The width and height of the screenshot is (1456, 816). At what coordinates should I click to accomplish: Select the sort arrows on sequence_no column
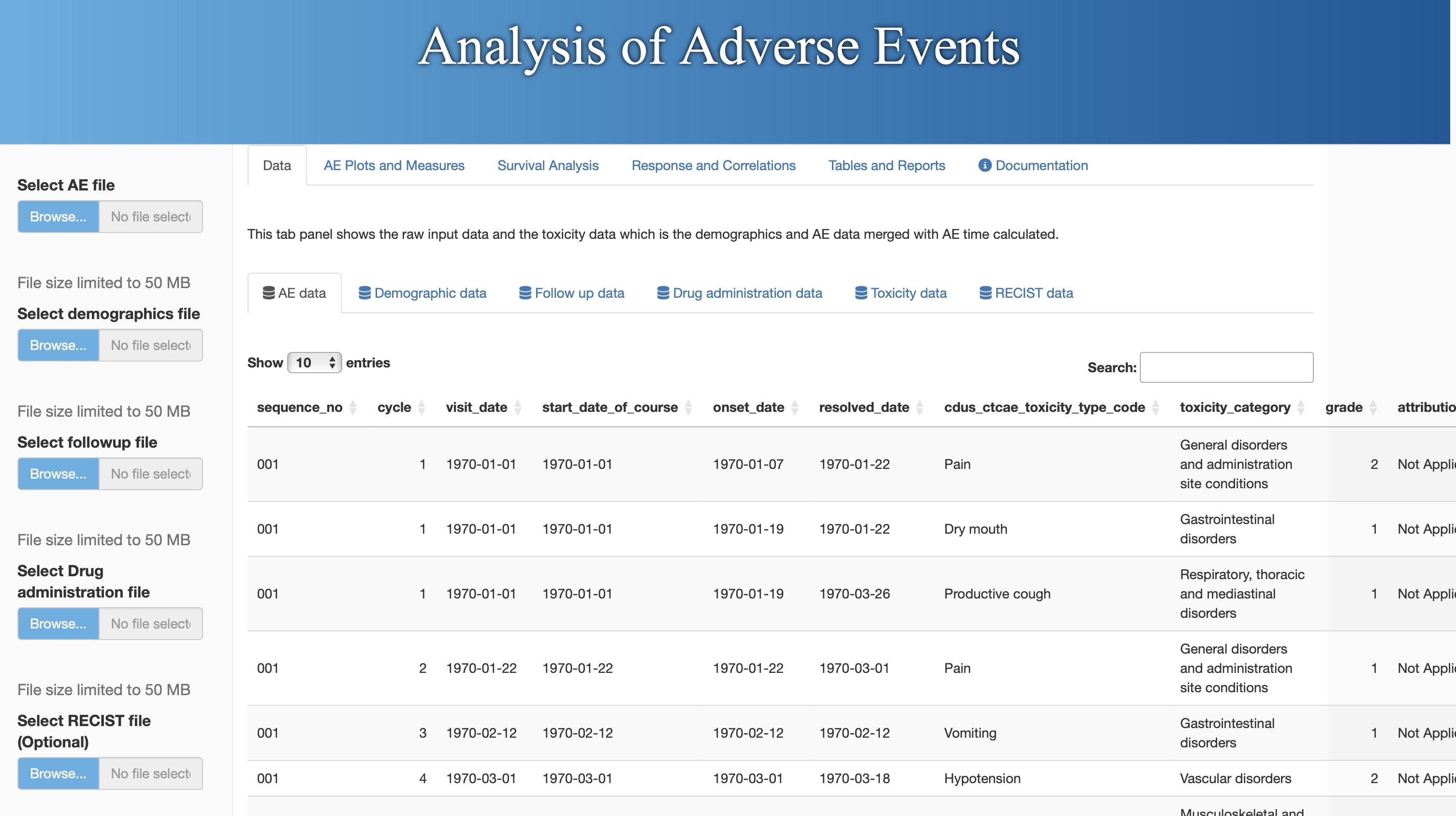pos(353,407)
